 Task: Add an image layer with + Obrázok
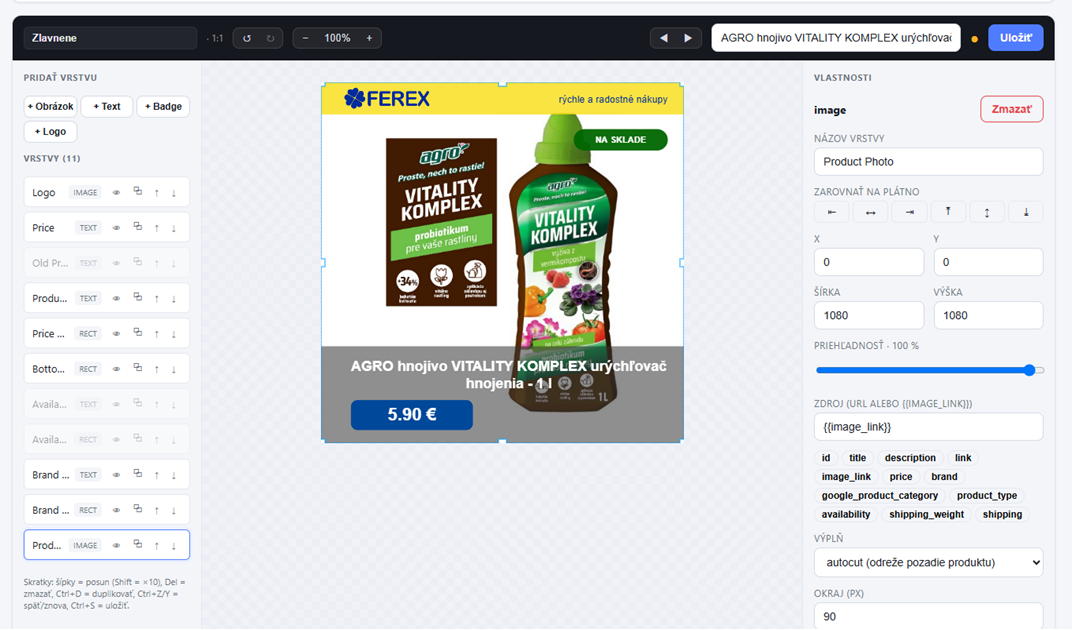point(51,107)
